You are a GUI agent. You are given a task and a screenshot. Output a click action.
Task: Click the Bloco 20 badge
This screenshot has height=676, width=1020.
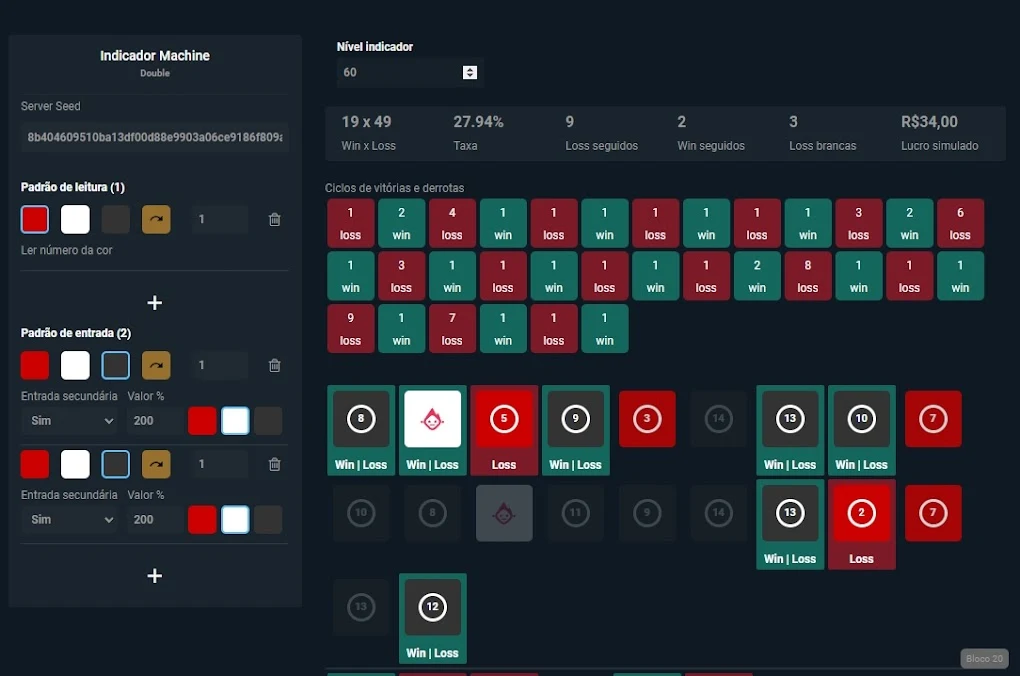click(983, 659)
